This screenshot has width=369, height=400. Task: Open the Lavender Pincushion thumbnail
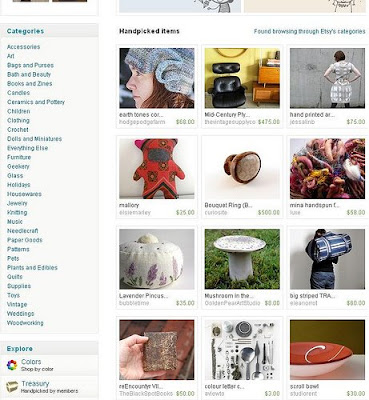(x=157, y=259)
